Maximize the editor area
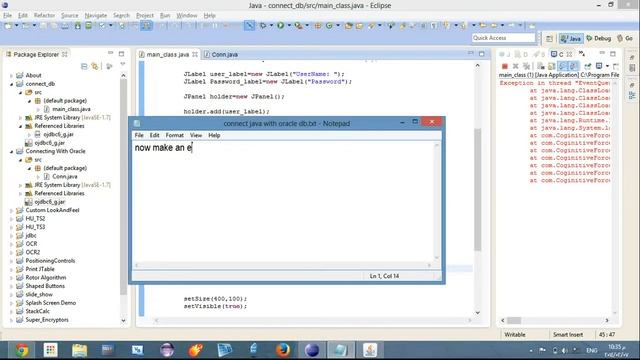Image resolution: width=640 pixels, height=360 pixels. [482, 53]
